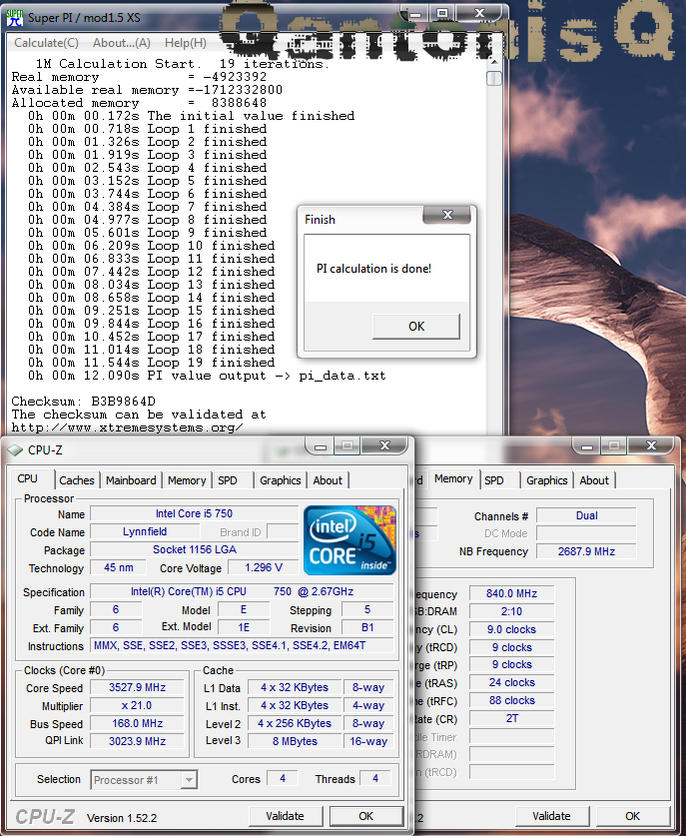
Task: Maximize the Super PI window
Action: pyautogui.click(x=442, y=13)
